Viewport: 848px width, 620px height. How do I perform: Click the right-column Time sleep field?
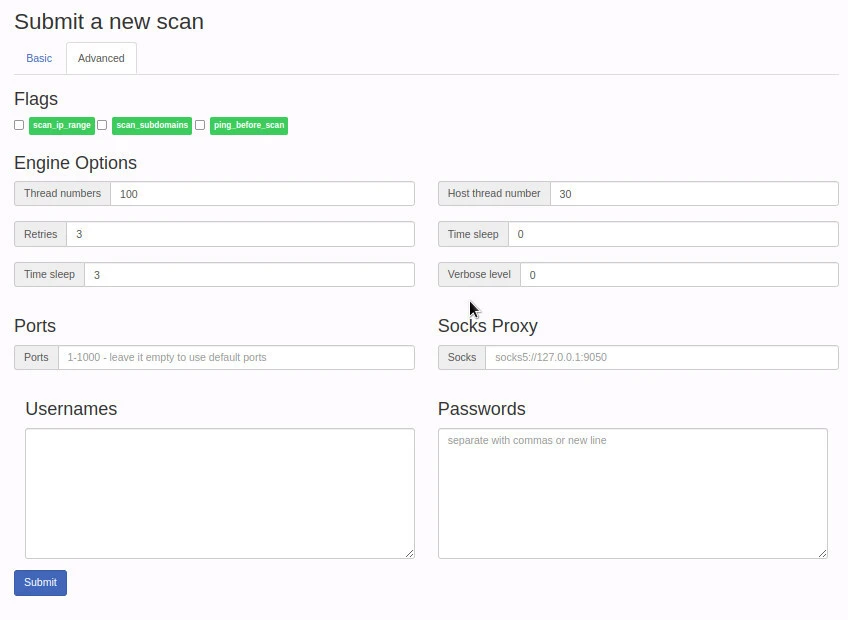coord(672,234)
